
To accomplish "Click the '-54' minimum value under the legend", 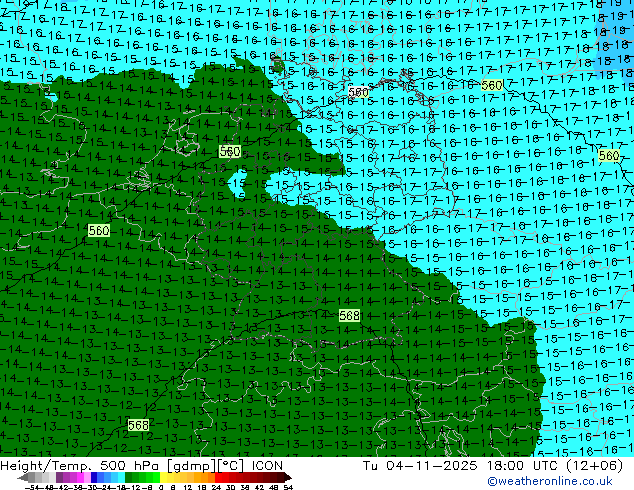I will [x=32, y=487].
